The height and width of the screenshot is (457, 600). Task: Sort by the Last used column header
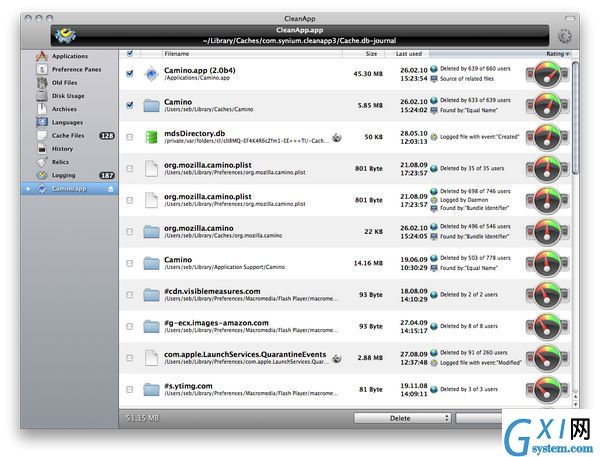point(407,54)
